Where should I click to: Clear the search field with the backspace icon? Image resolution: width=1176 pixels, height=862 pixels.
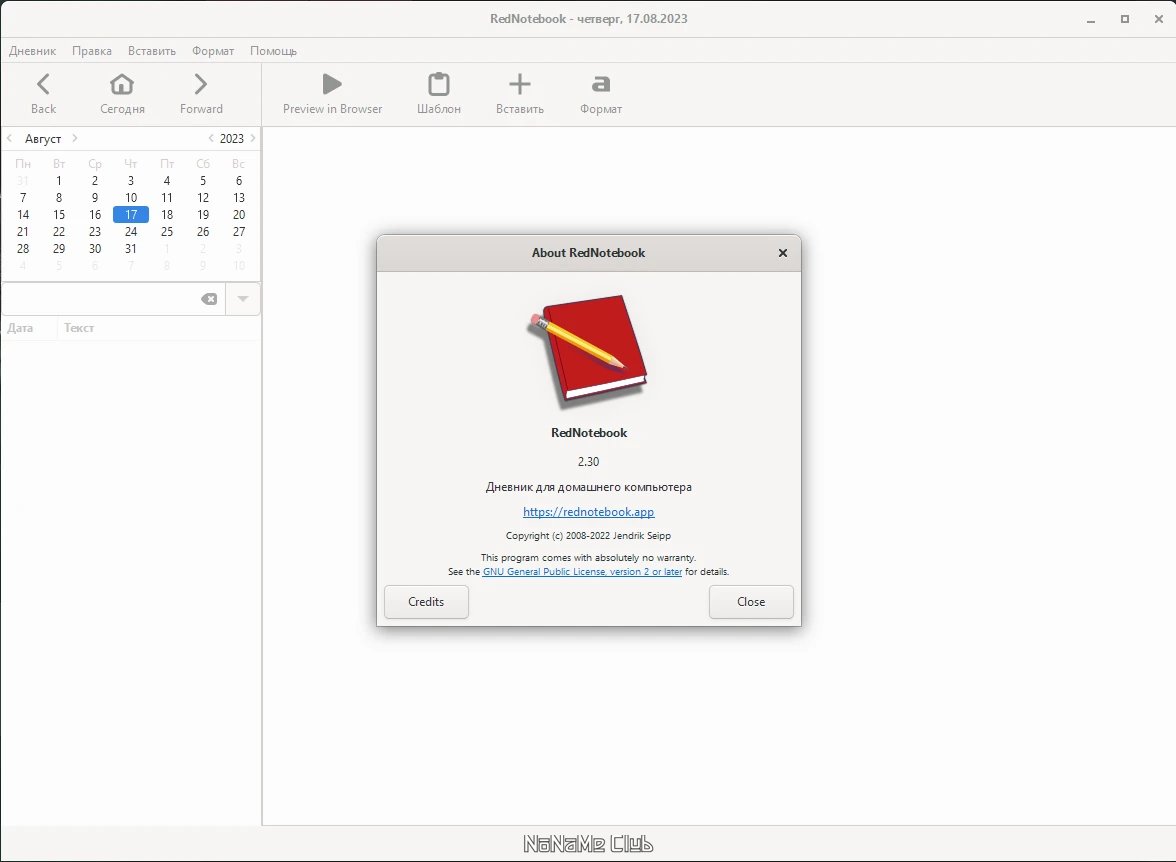coord(209,299)
